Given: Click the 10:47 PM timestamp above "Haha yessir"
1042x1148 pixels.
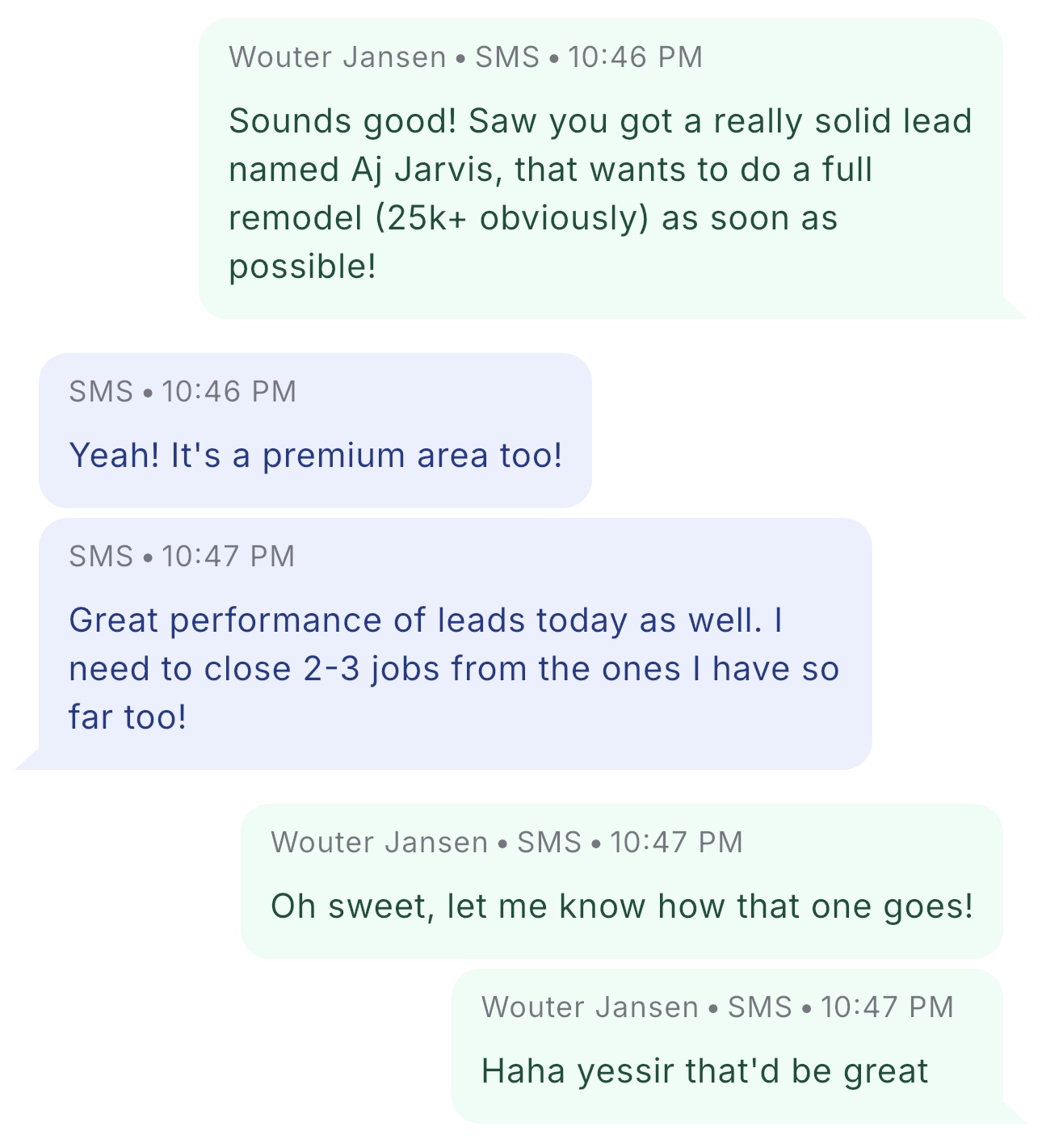Looking at the screenshot, I should [x=887, y=1007].
